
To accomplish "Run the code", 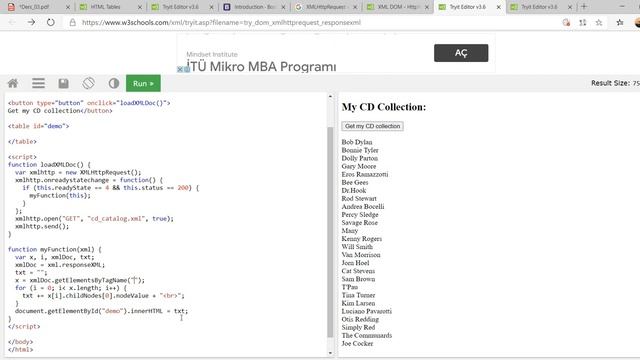I will pos(143,83).
